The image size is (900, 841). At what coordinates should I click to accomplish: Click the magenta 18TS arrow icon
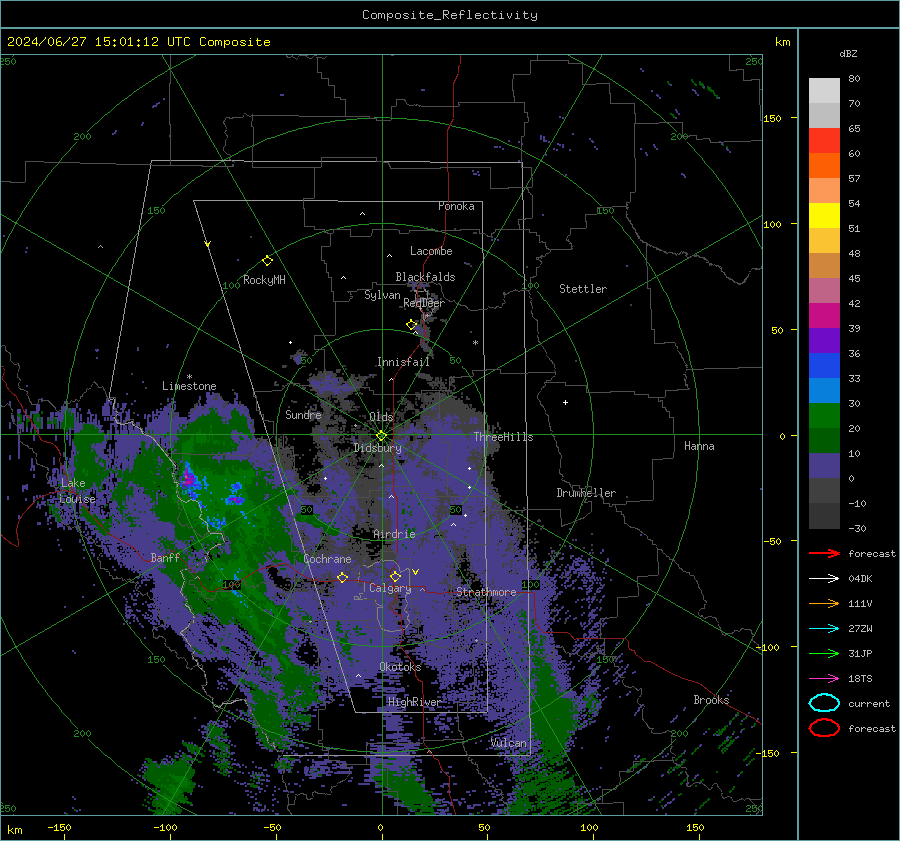click(824, 679)
